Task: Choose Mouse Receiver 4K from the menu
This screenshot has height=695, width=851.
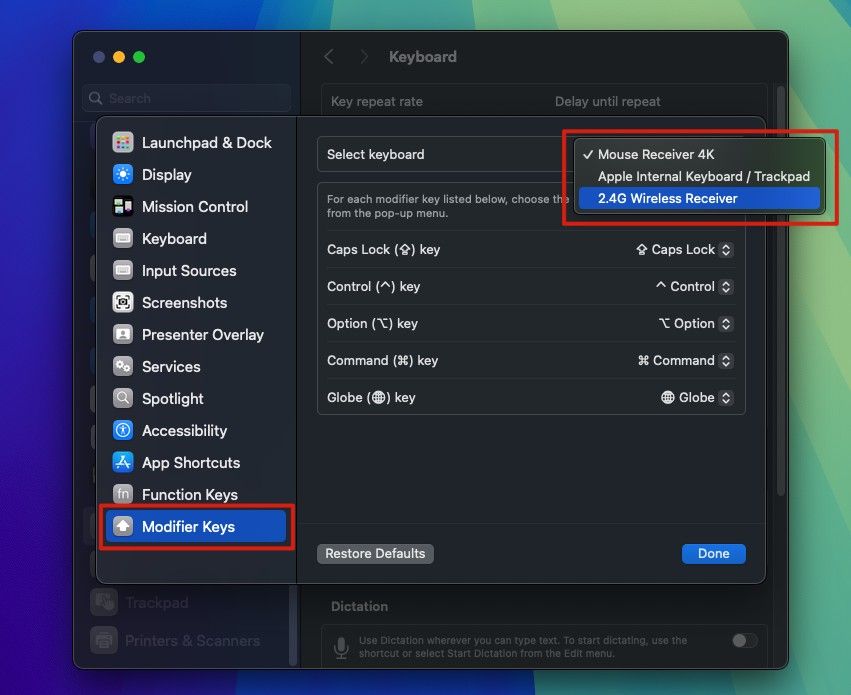Action: tap(700, 155)
